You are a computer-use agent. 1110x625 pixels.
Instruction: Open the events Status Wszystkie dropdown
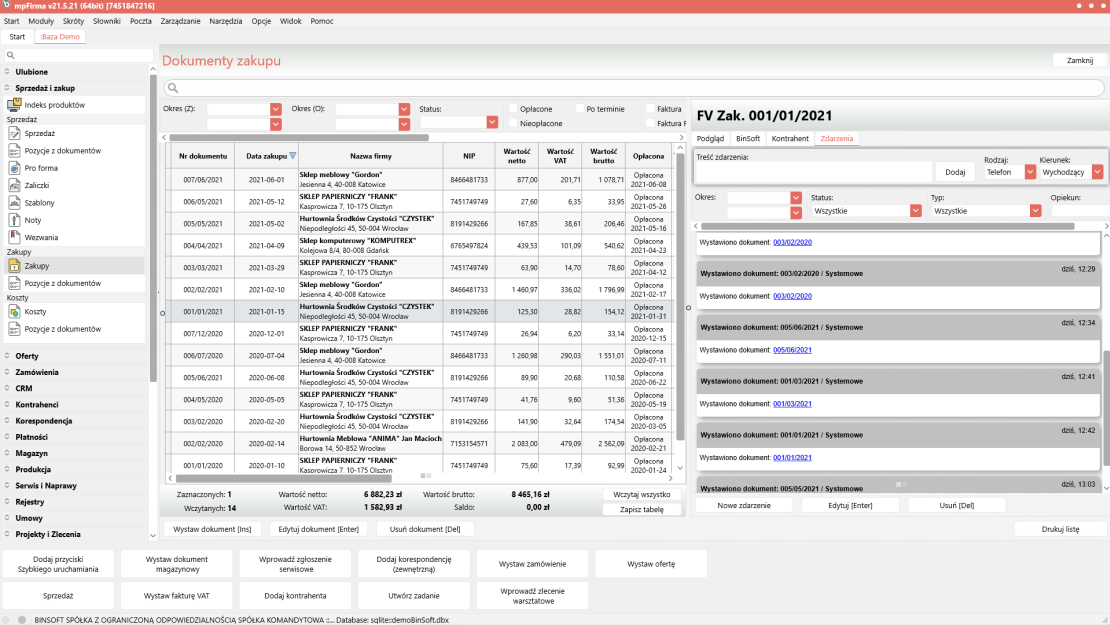915,211
